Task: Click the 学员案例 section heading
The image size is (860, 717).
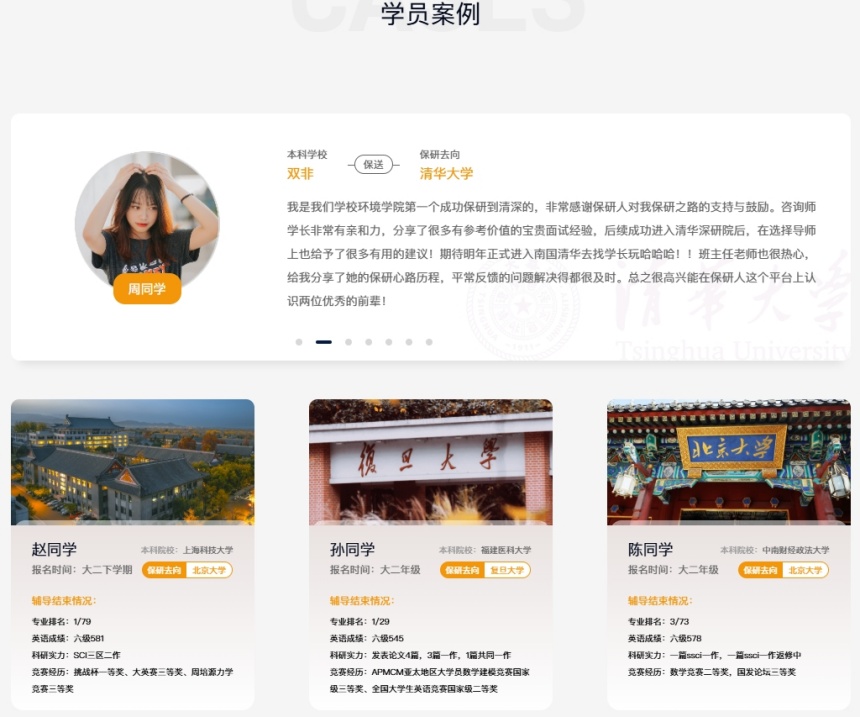Action: [x=431, y=14]
